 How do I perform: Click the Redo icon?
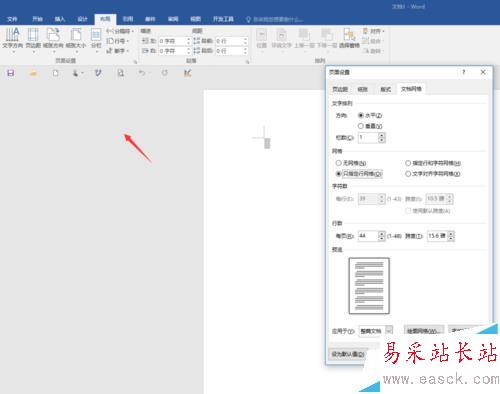pyautogui.click(x=165, y=73)
